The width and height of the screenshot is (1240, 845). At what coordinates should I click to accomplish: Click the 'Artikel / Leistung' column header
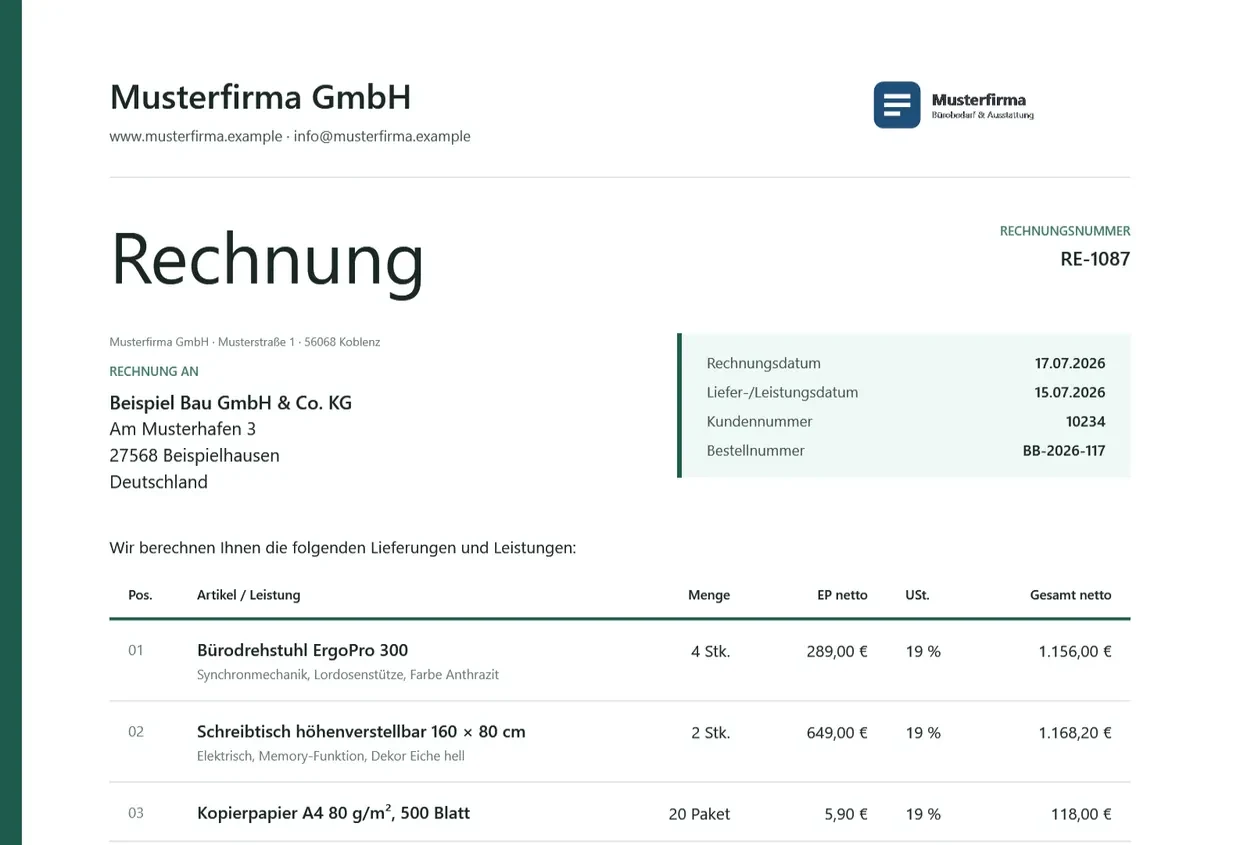click(248, 594)
